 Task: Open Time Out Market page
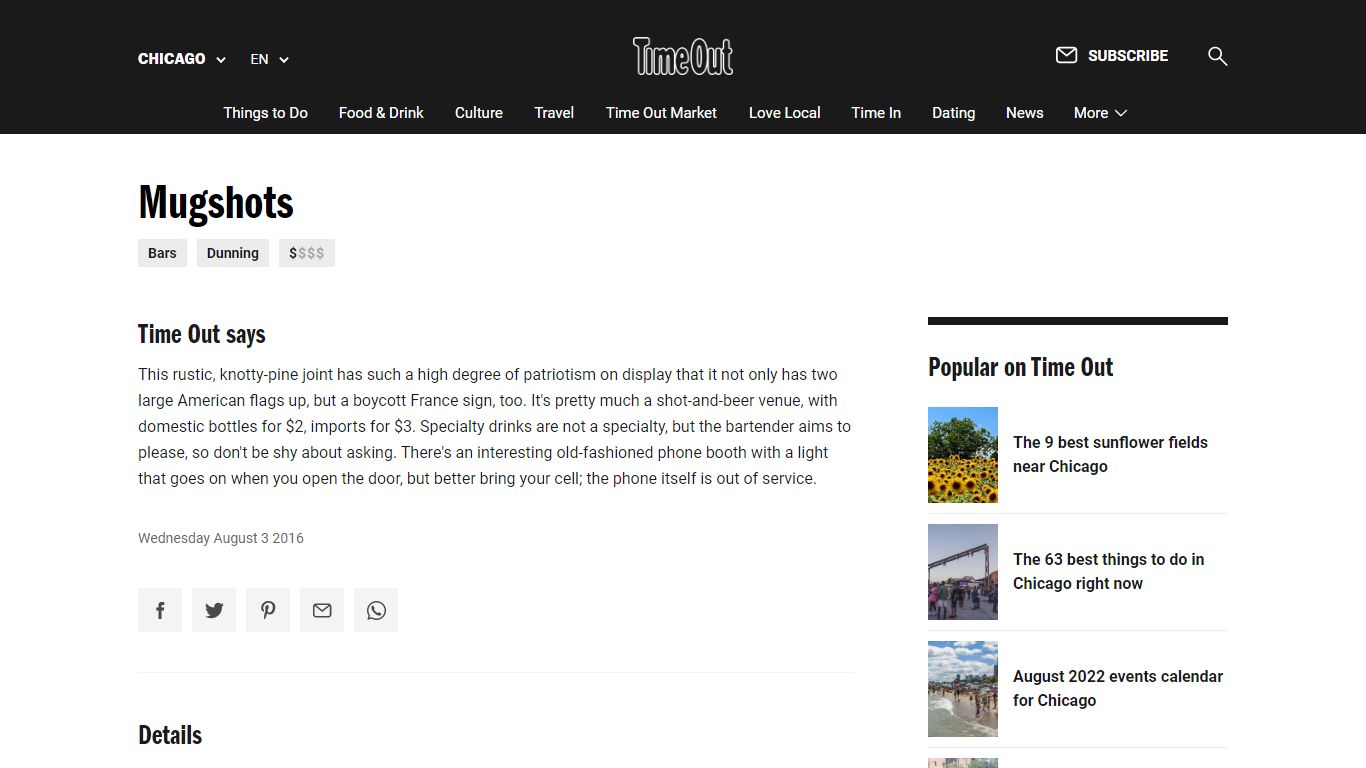coord(661,113)
